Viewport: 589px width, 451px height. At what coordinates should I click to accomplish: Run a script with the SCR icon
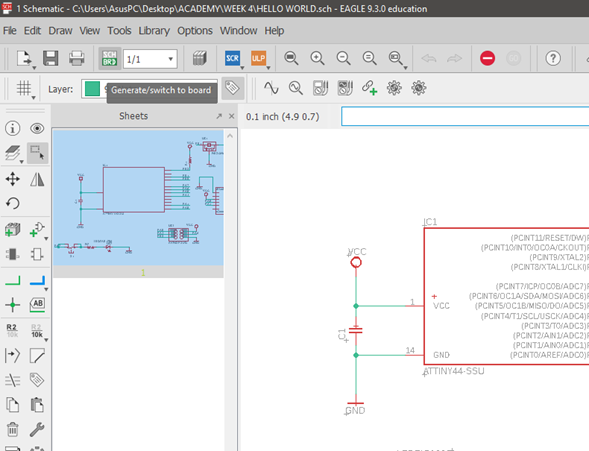click(233, 59)
